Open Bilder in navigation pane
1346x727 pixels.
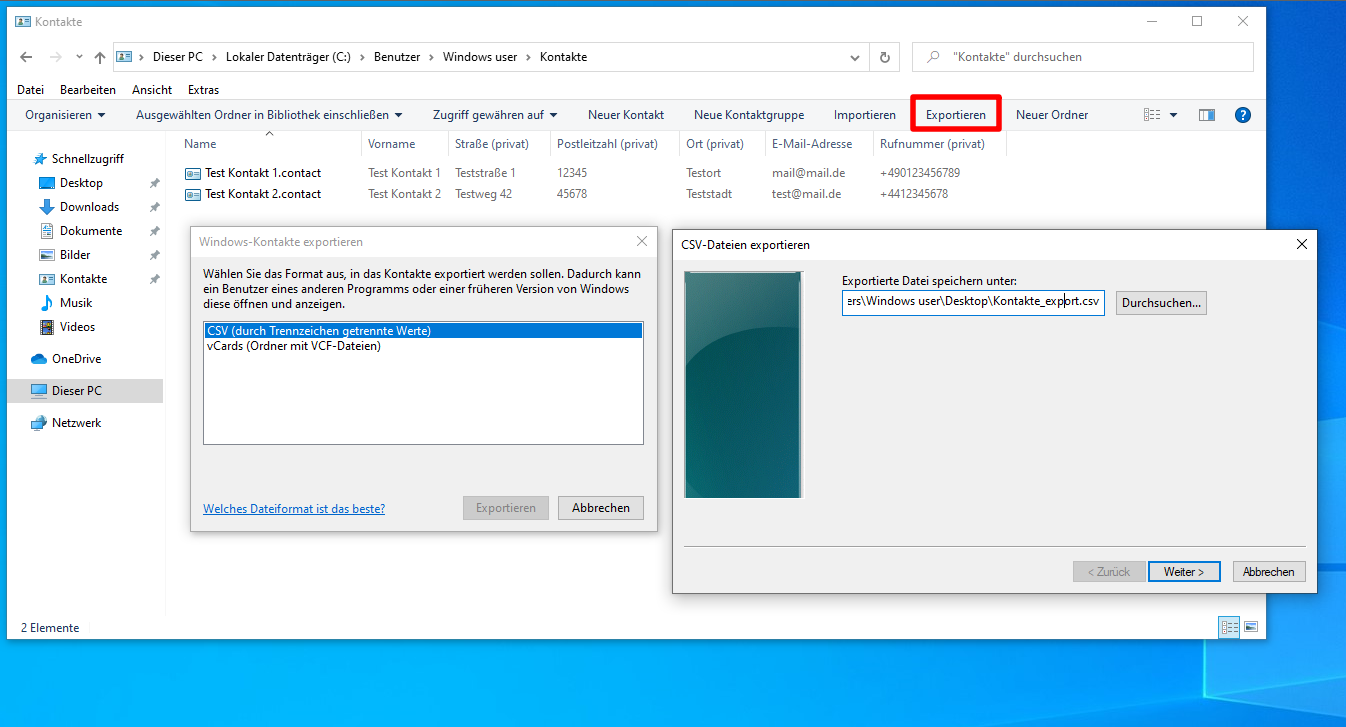point(75,255)
